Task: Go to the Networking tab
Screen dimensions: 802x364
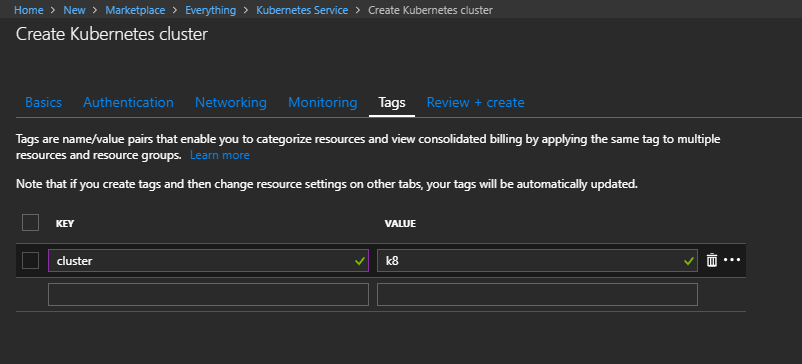Action: tap(231, 102)
